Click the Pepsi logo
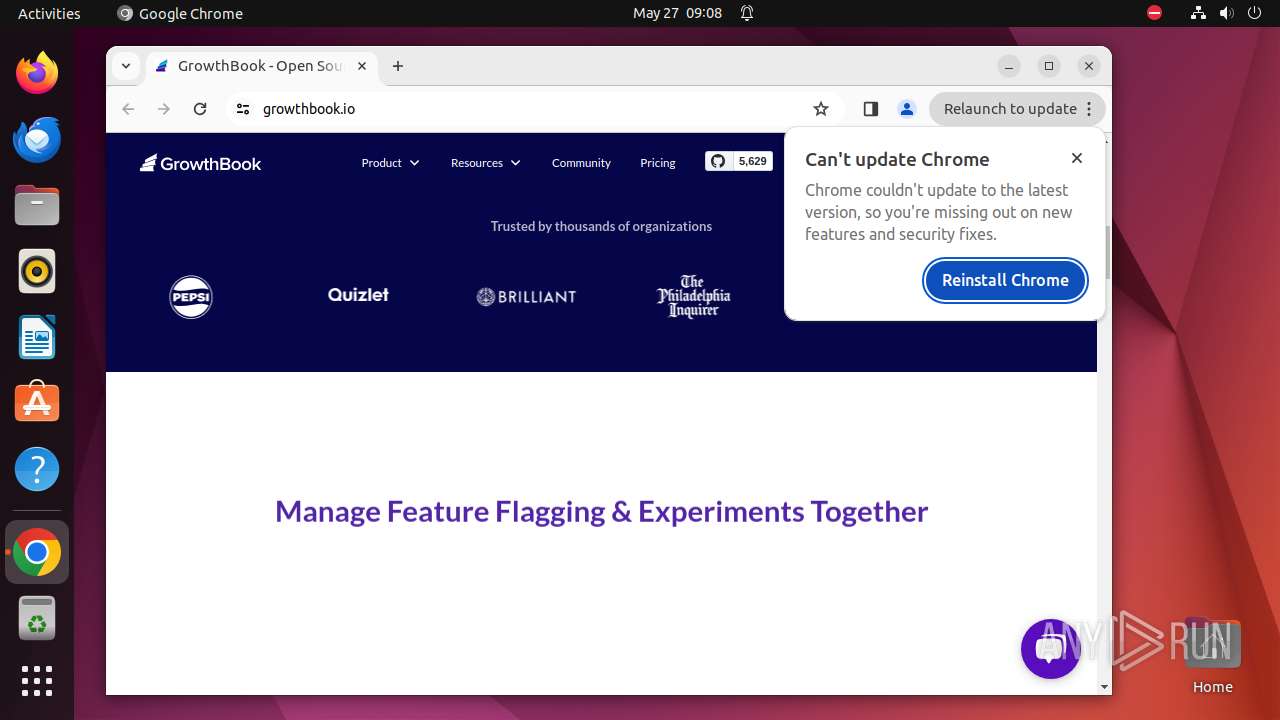Viewport: 1280px width, 720px height. [x=191, y=297]
